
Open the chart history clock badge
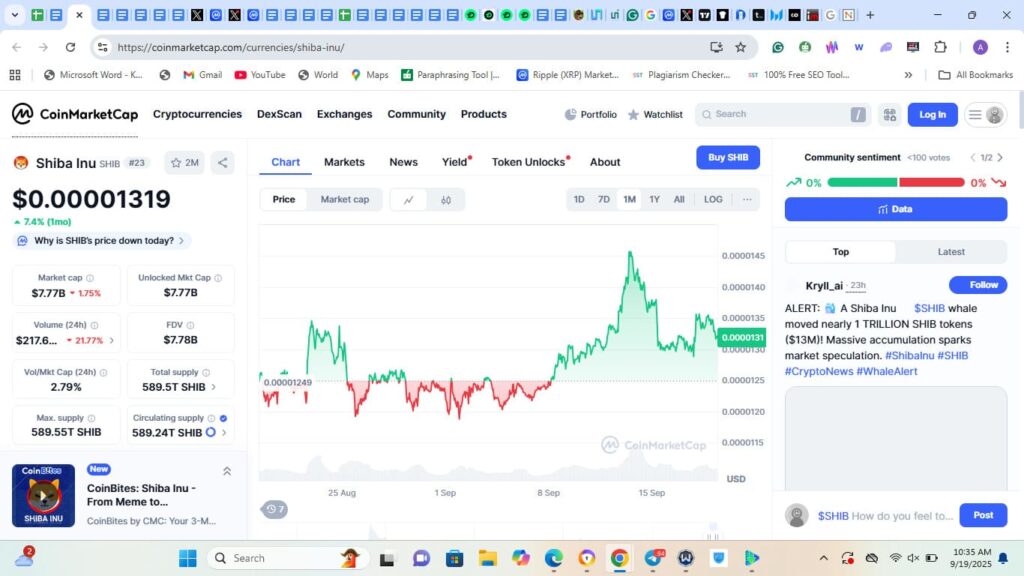click(x=274, y=509)
